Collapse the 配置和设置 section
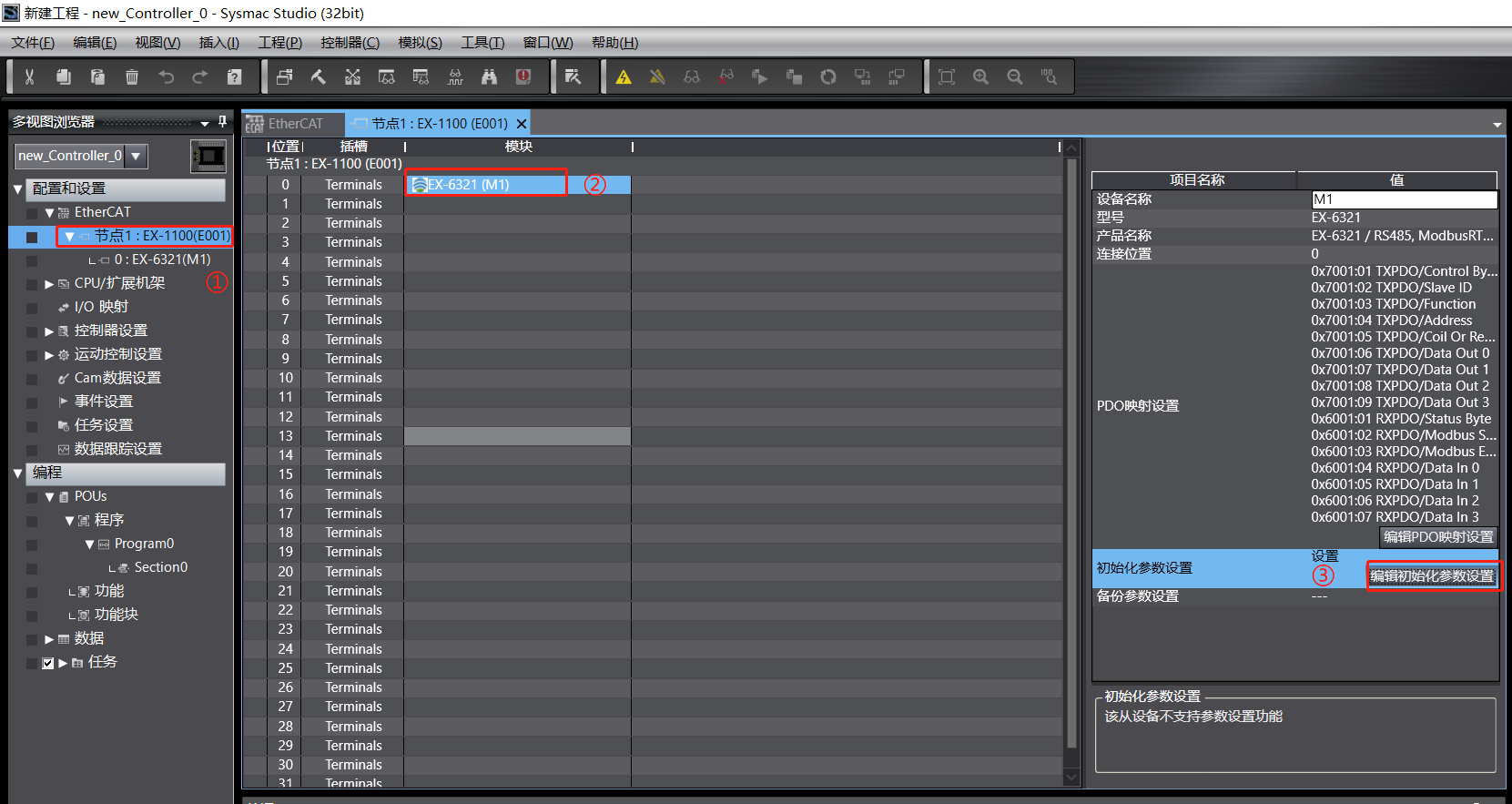Image resolution: width=1512 pixels, height=804 pixels. point(18,189)
